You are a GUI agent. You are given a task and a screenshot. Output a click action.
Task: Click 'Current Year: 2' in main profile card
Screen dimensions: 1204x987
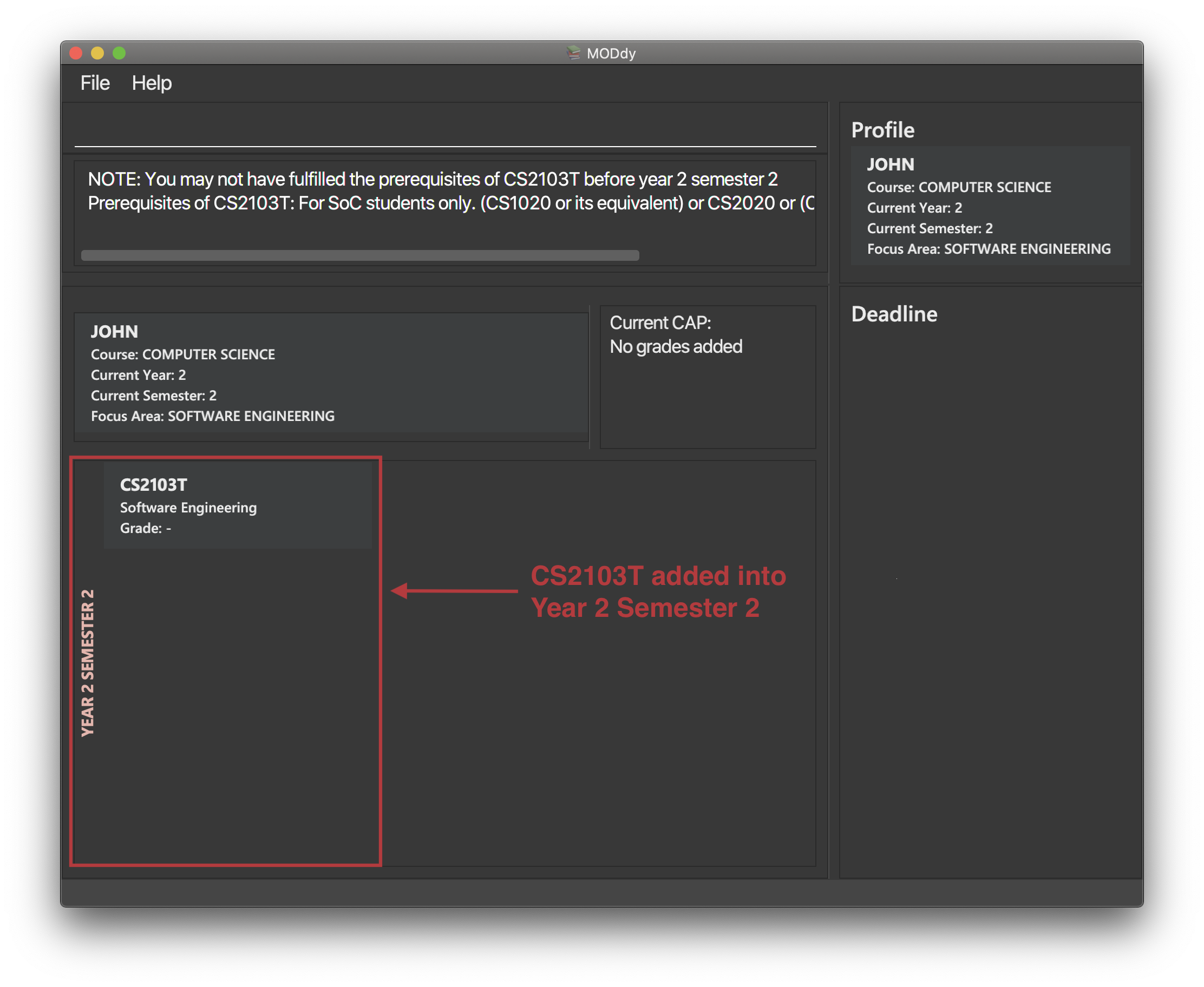coord(138,375)
